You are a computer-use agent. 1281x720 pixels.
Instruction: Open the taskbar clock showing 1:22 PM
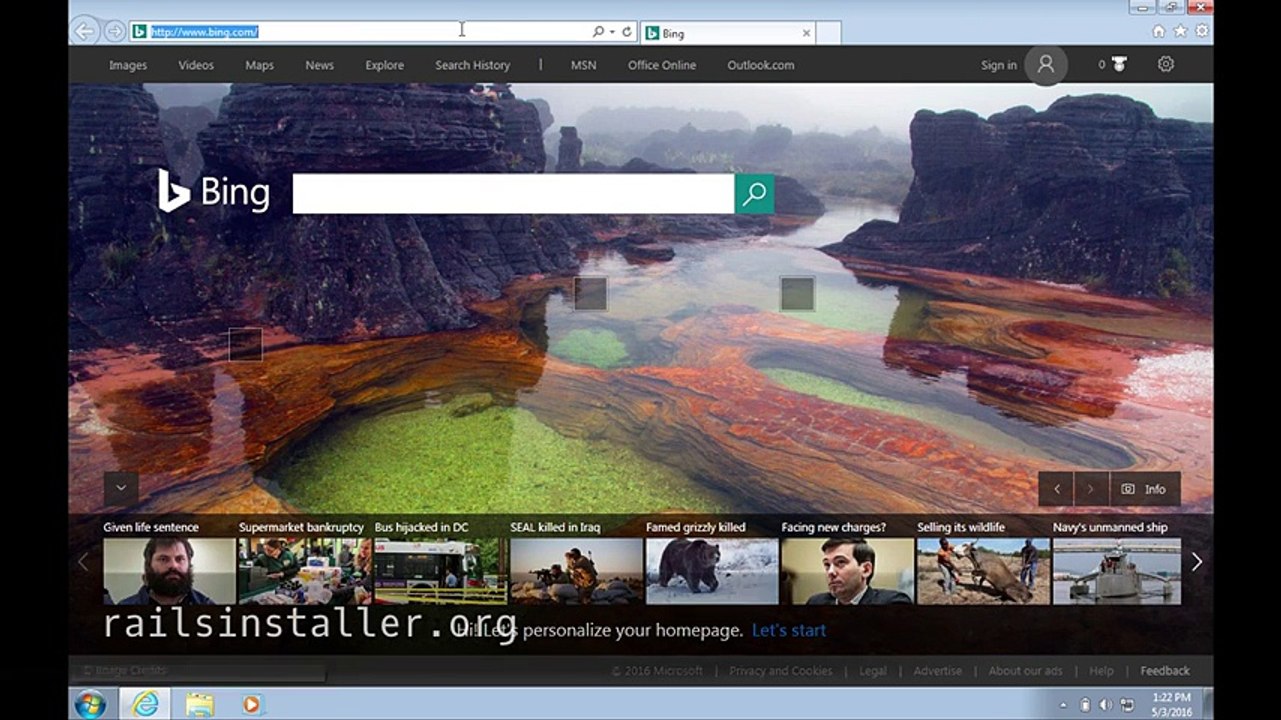click(1171, 704)
